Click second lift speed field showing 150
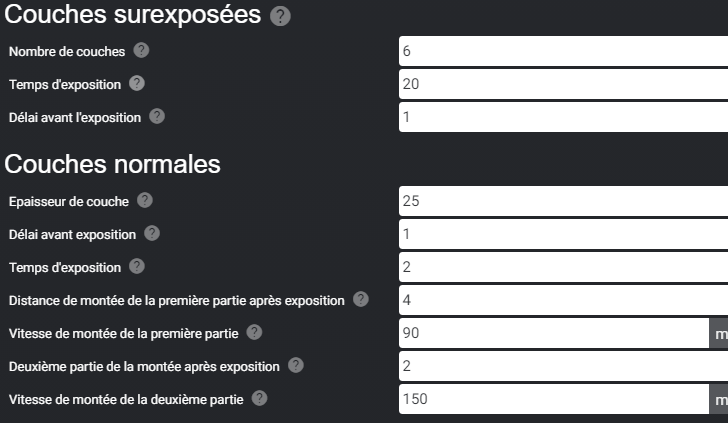Image resolution: width=728 pixels, height=423 pixels. click(554, 399)
